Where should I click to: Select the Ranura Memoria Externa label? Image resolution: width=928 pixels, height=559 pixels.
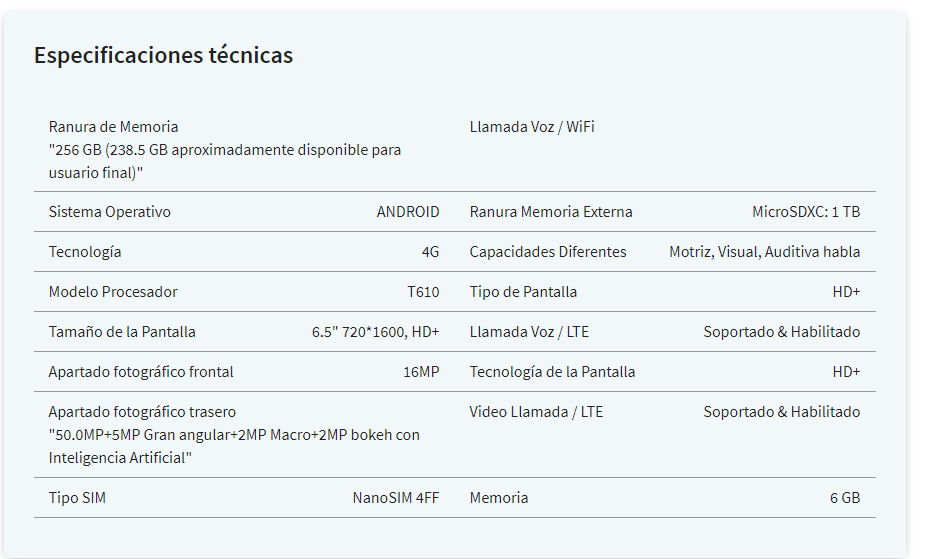coord(551,212)
